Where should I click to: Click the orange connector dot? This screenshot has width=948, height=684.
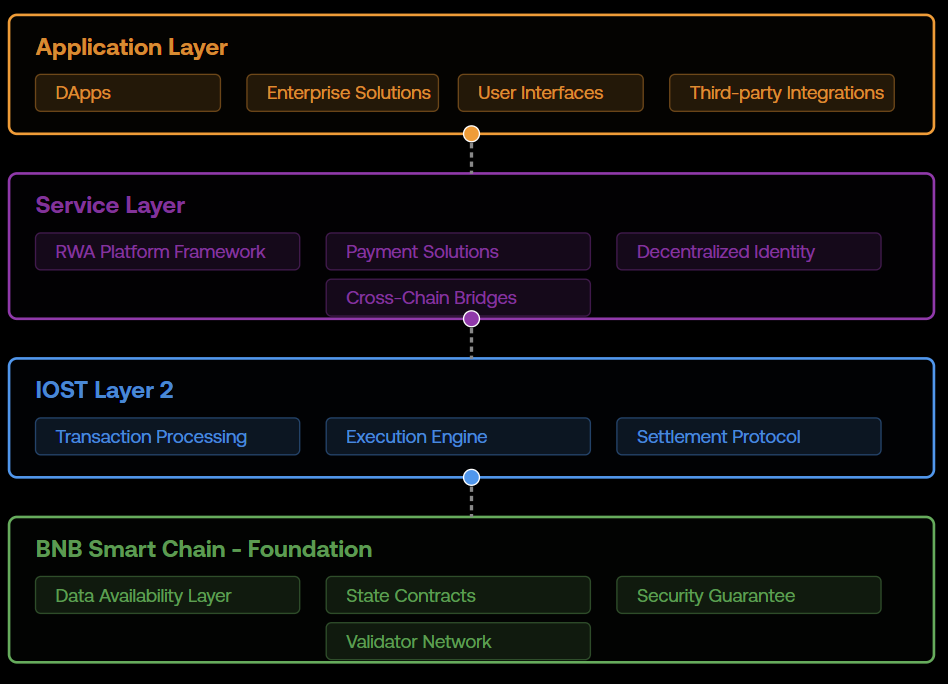472,134
